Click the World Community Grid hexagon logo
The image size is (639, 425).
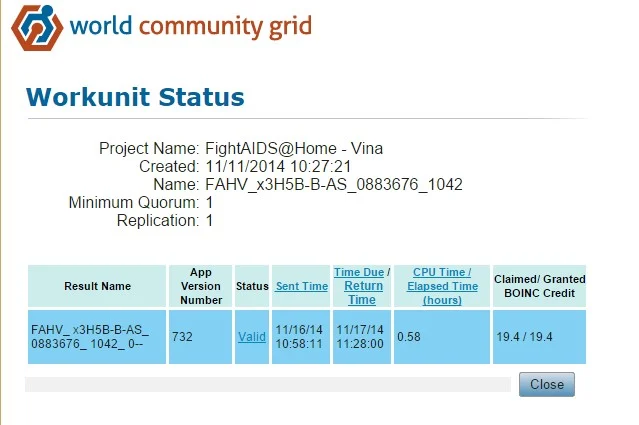(x=37, y=27)
